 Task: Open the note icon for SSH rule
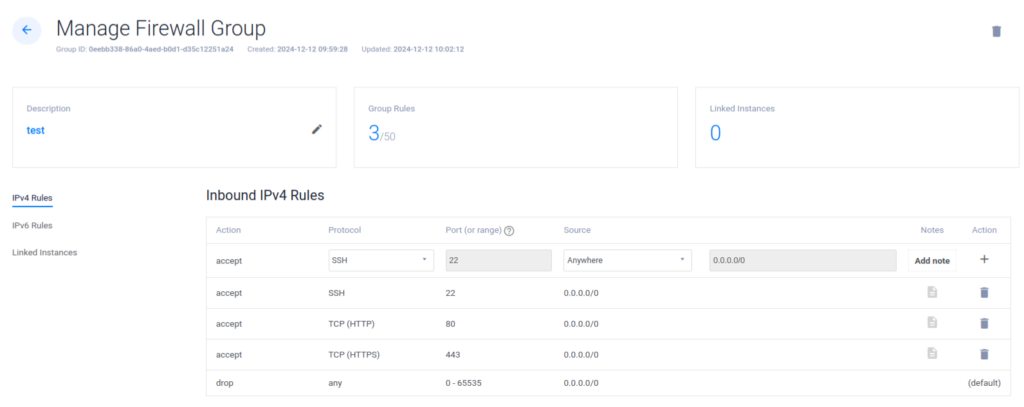click(932, 292)
